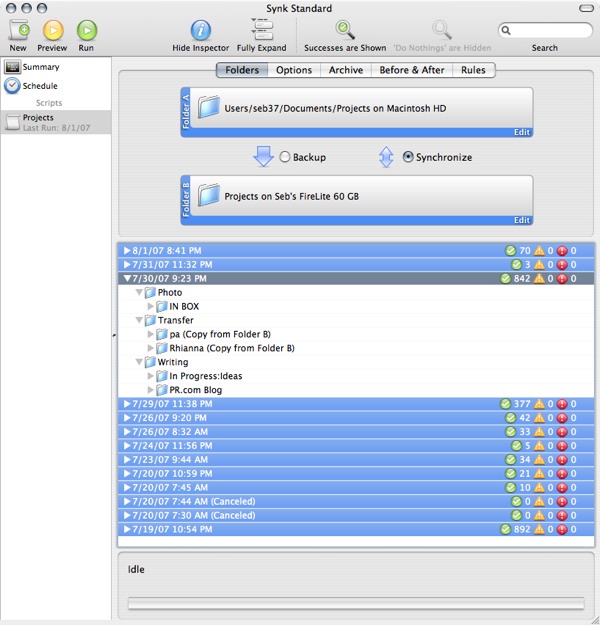Toggle the Successes are Shown magnifier icon
The height and width of the screenshot is (625, 600).
(x=345, y=30)
